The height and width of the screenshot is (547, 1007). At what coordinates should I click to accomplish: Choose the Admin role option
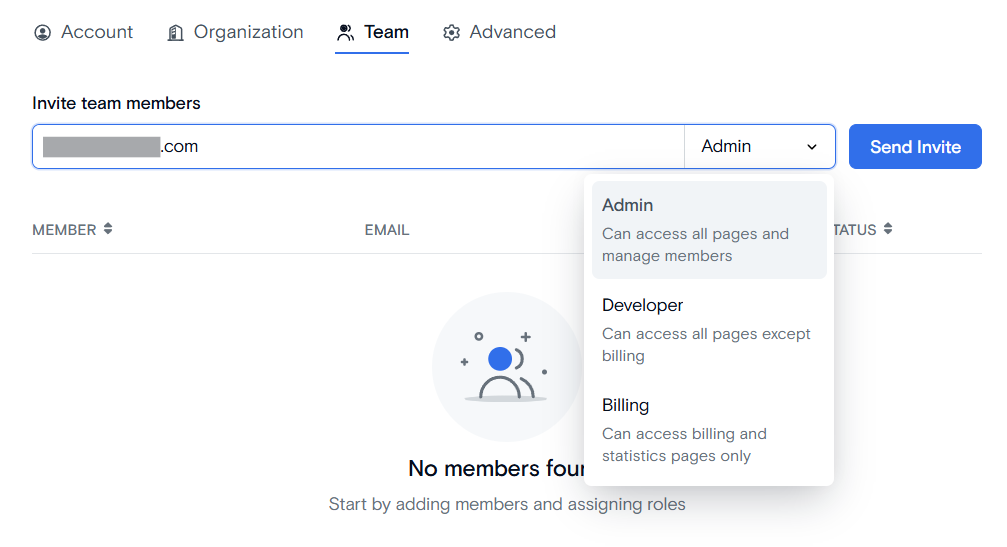[x=708, y=229]
